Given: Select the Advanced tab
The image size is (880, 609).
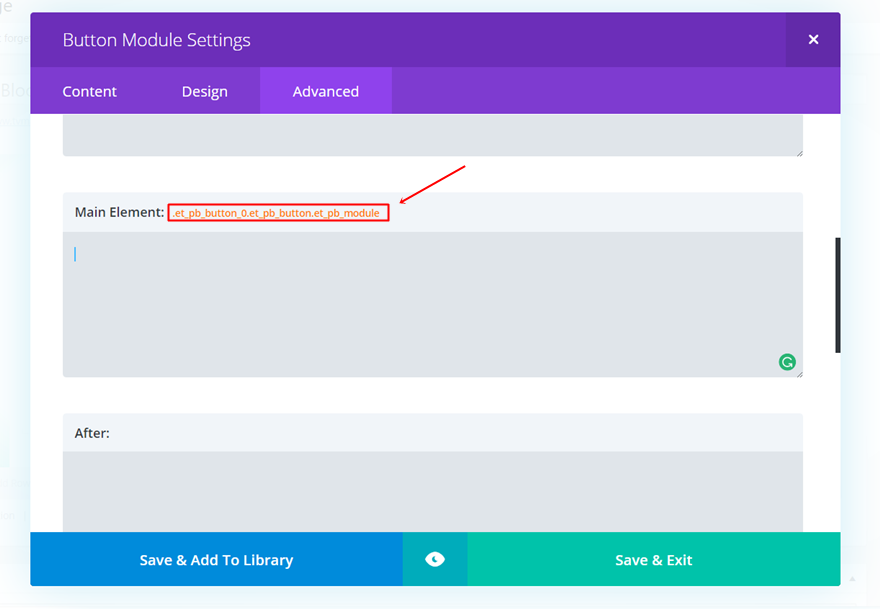Looking at the screenshot, I should [x=326, y=91].
